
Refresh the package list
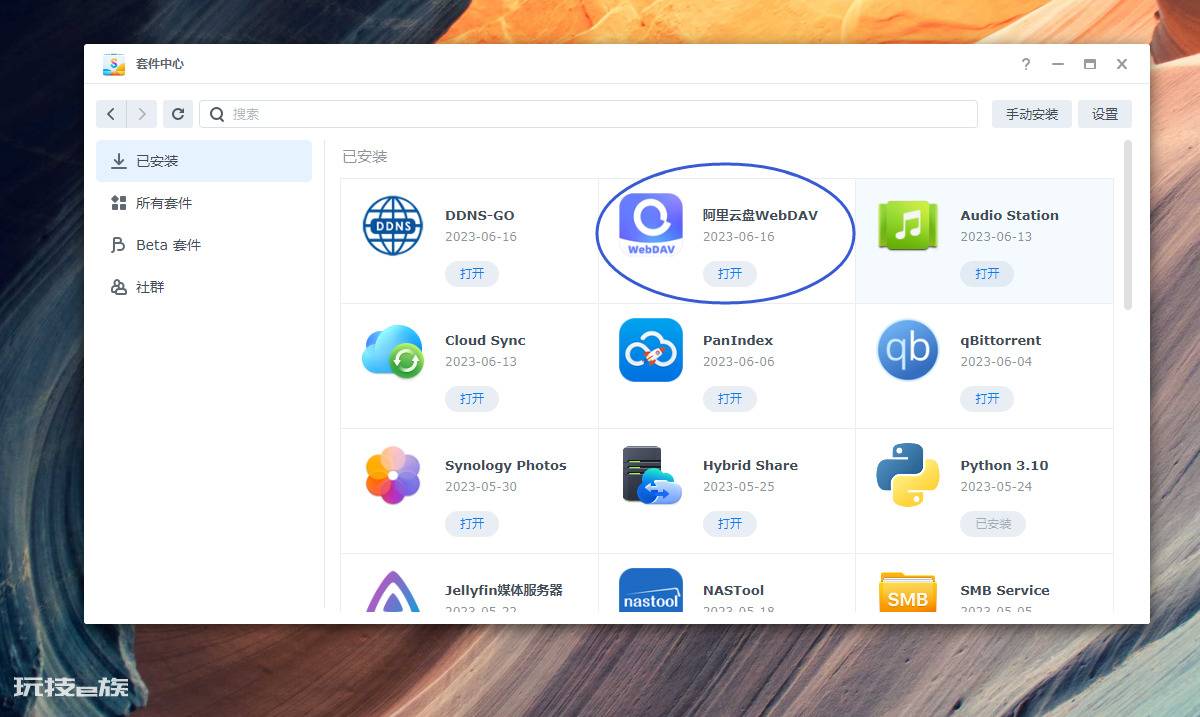pyautogui.click(x=178, y=114)
